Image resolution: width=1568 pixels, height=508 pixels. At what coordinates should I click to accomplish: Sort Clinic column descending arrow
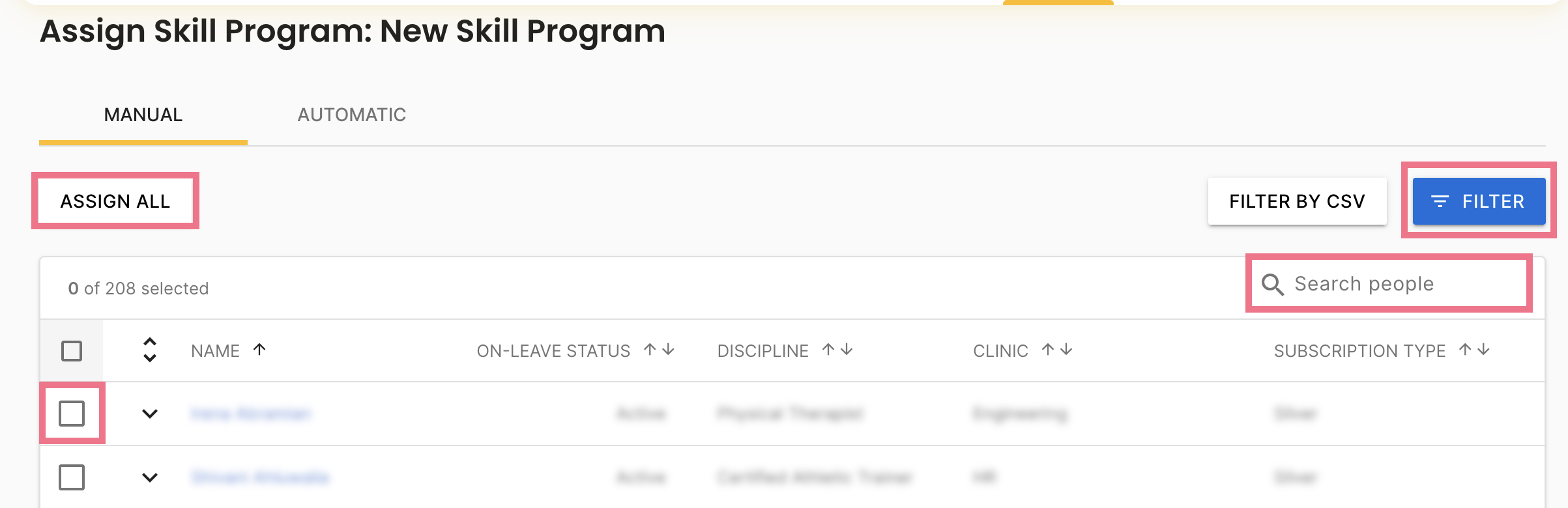[x=1066, y=350]
